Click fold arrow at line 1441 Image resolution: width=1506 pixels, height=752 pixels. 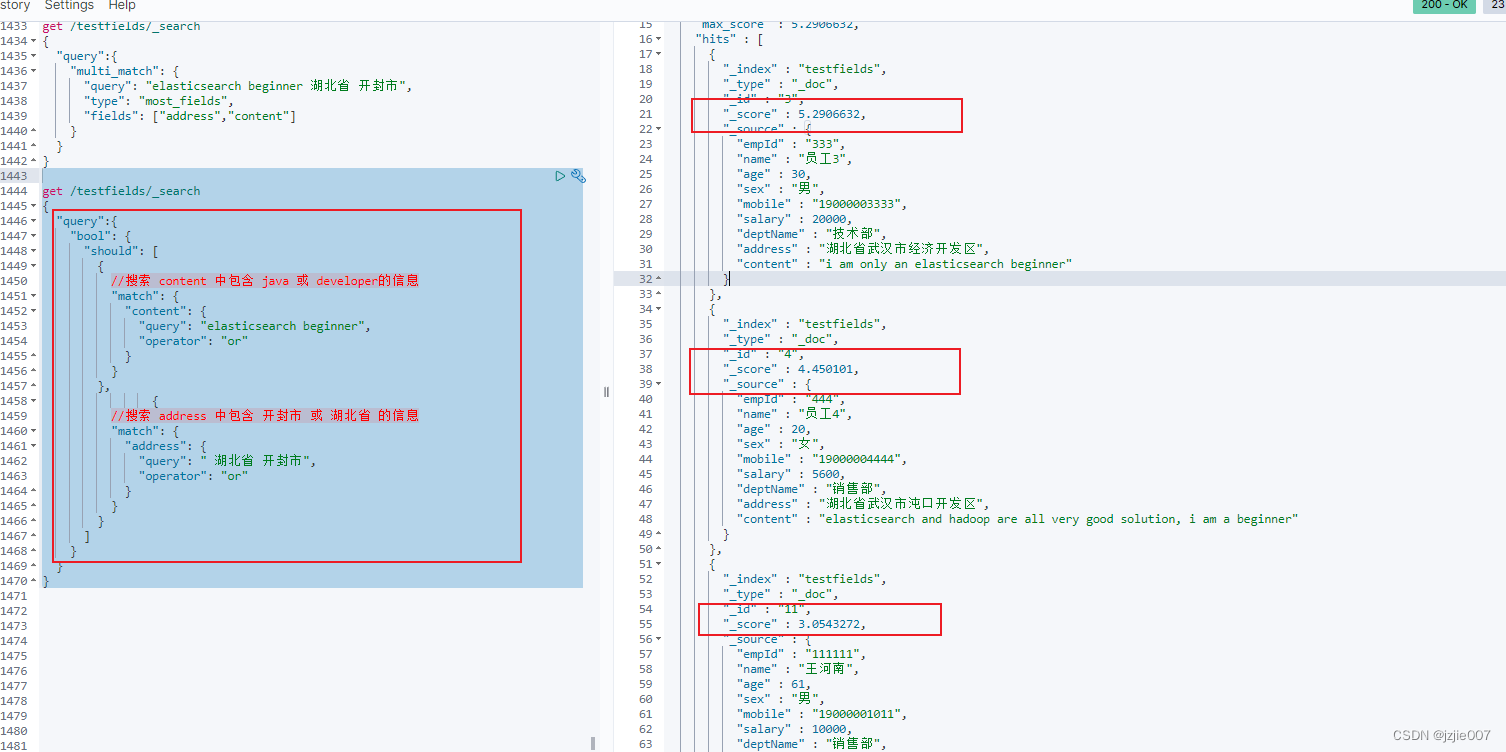pos(34,146)
